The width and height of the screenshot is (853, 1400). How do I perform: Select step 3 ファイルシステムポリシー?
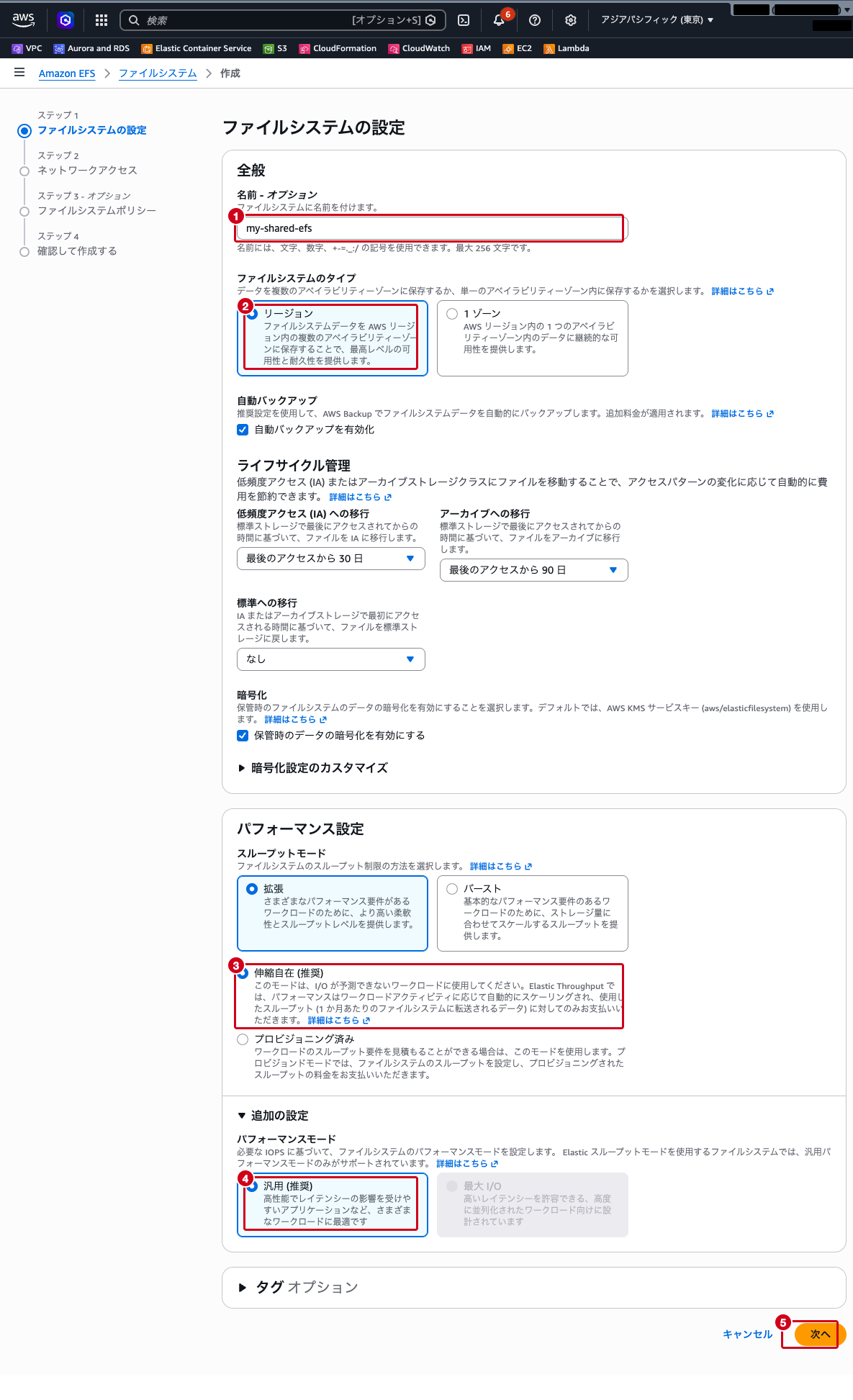(96, 211)
